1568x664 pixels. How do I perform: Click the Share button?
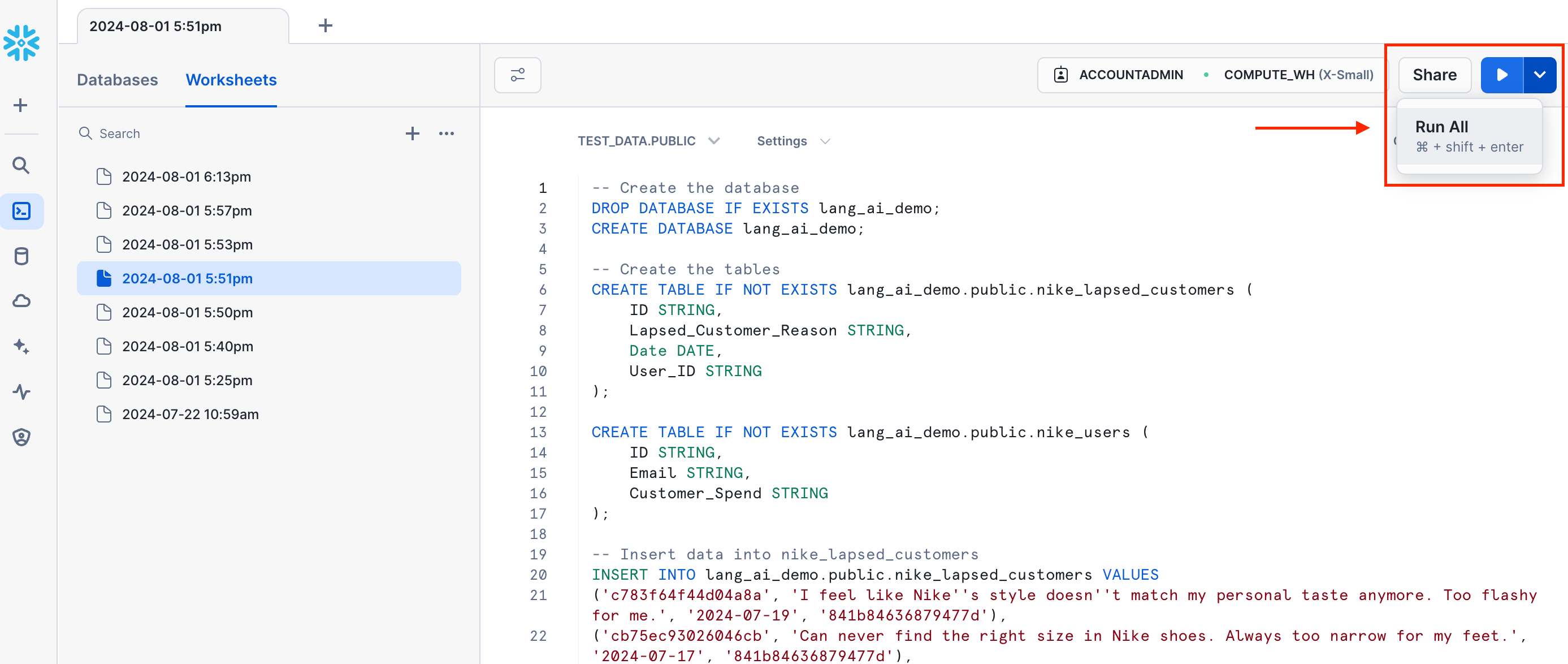1434,75
